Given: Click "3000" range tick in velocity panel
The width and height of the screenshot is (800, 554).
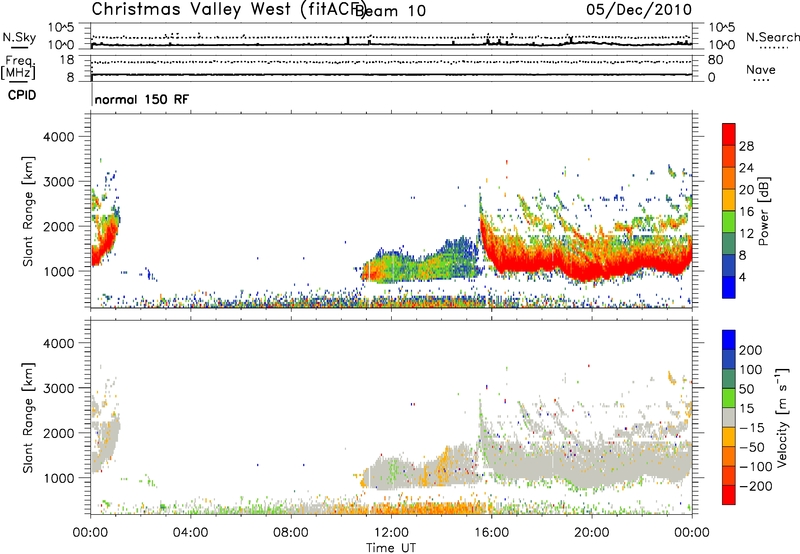Looking at the screenshot, I should click(58, 388).
